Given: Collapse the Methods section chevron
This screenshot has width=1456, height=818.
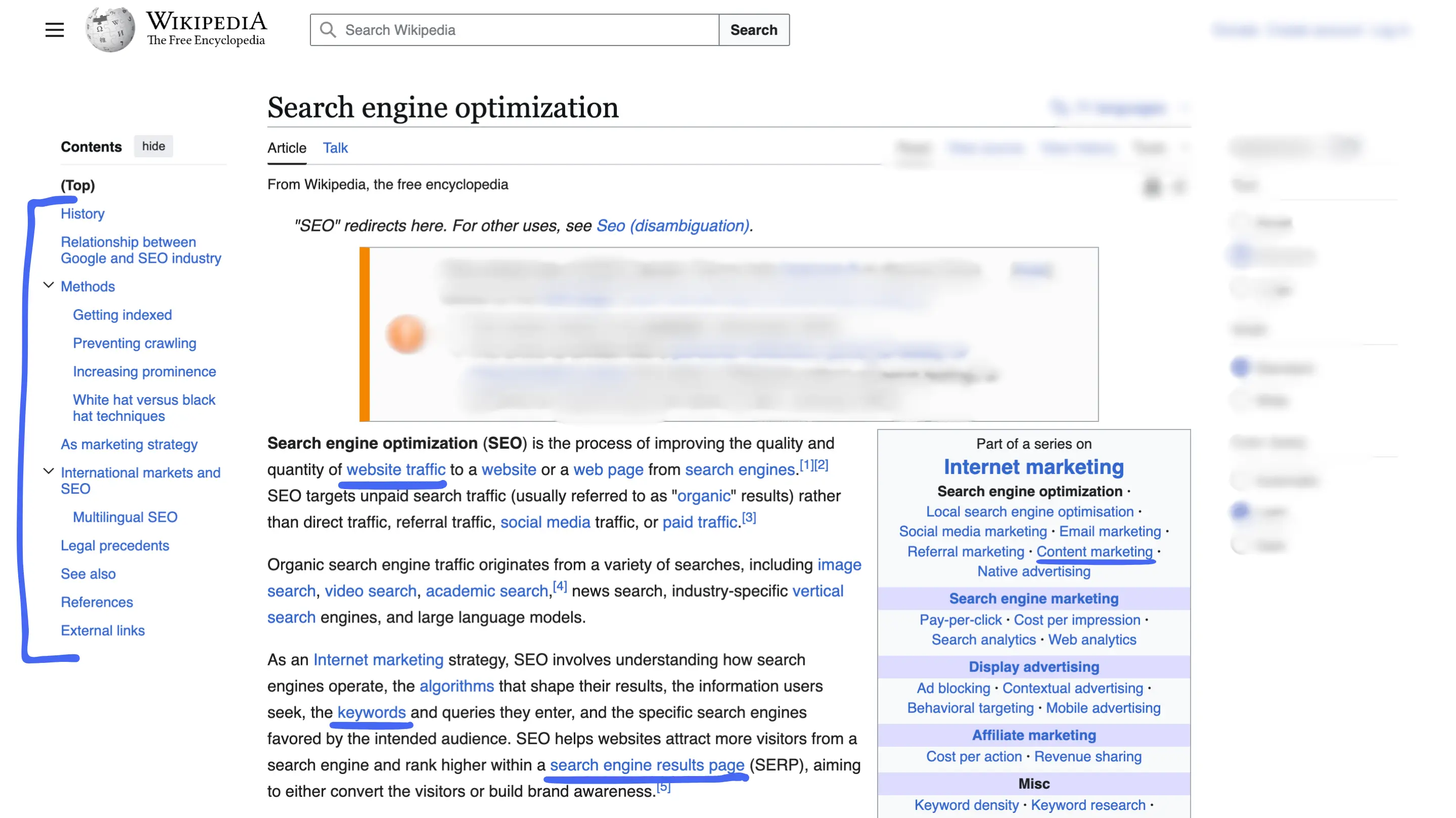Looking at the screenshot, I should tap(49, 286).
